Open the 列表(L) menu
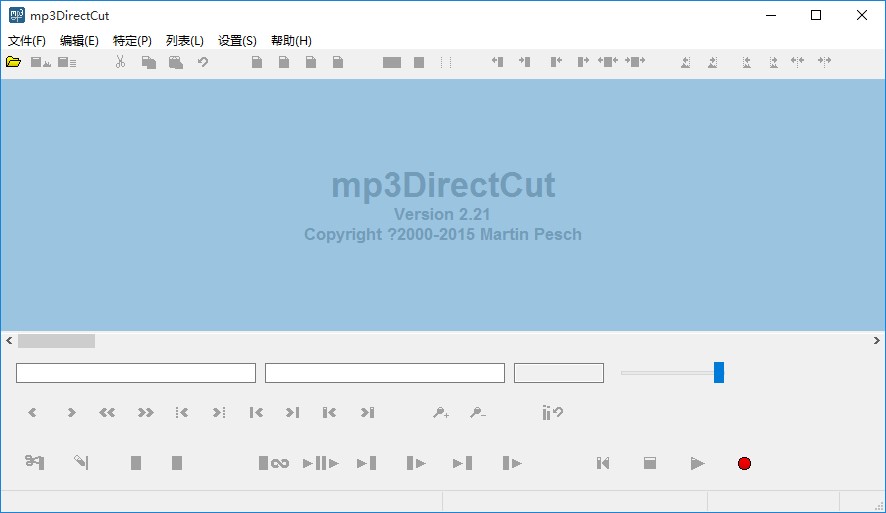The image size is (886, 513). pos(185,41)
